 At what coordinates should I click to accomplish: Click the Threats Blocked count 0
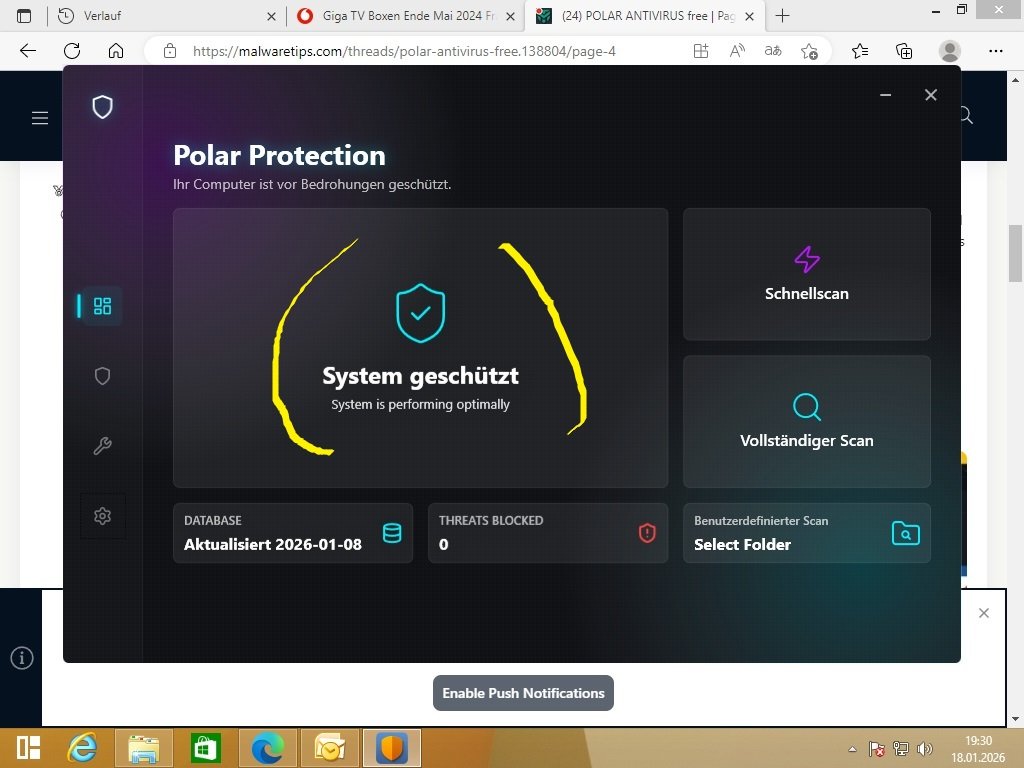coord(443,545)
